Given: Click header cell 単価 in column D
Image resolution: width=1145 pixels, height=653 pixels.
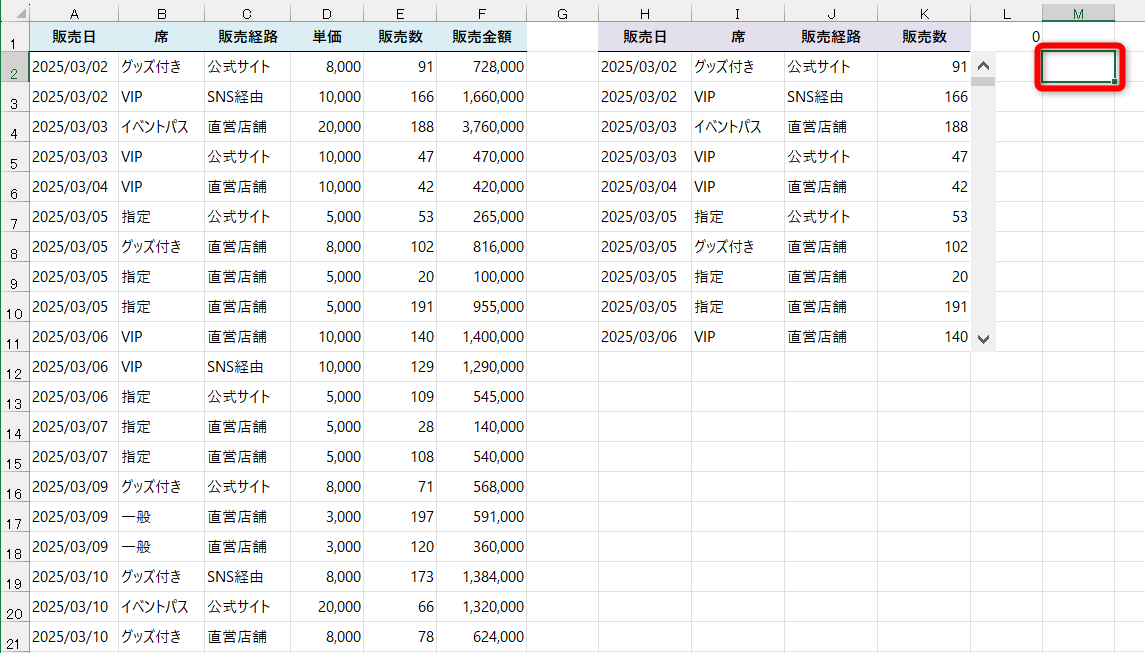Looking at the screenshot, I should point(326,37).
